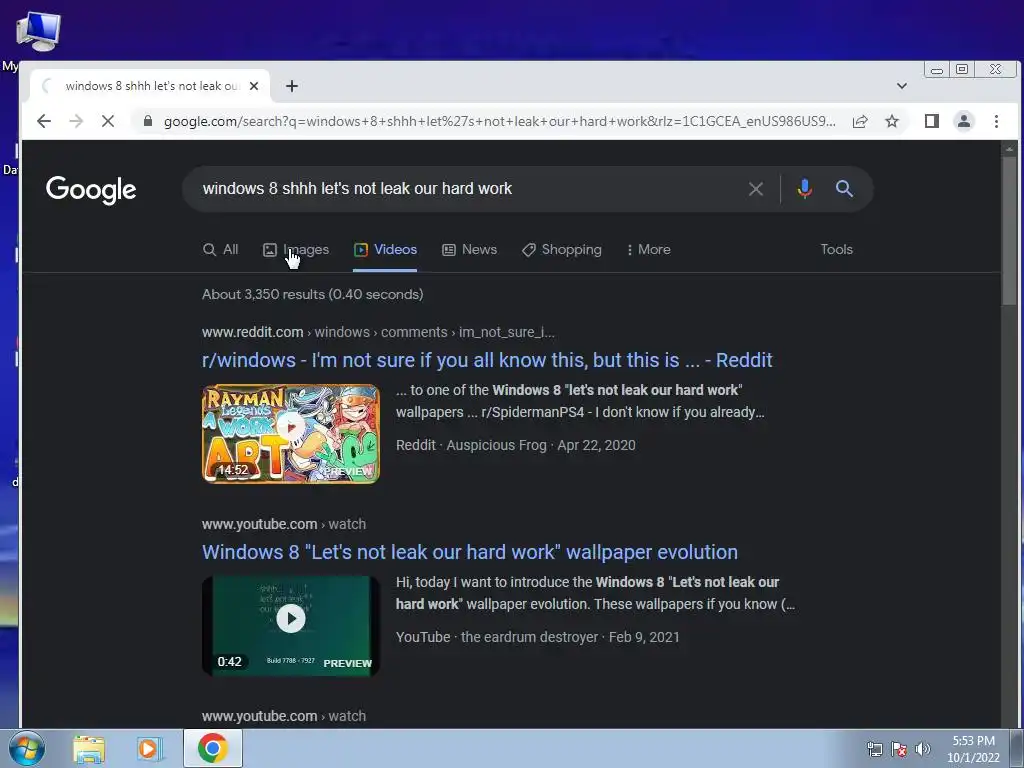Switch to the News tab
Image resolution: width=1024 pixels, height=768 pixels.
coord(470,249)
